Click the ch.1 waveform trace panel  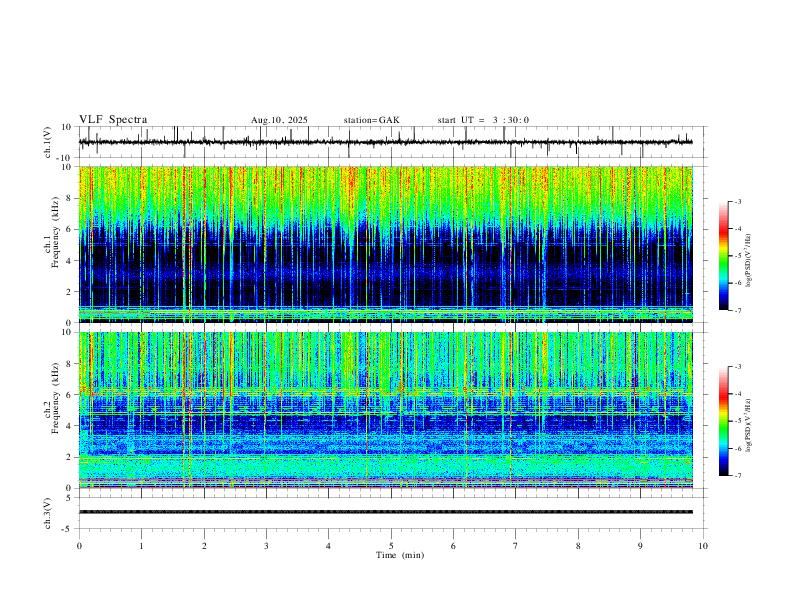coord(392,142)
